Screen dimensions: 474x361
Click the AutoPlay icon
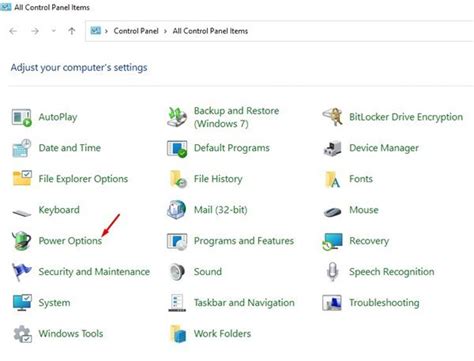[22, 117]
